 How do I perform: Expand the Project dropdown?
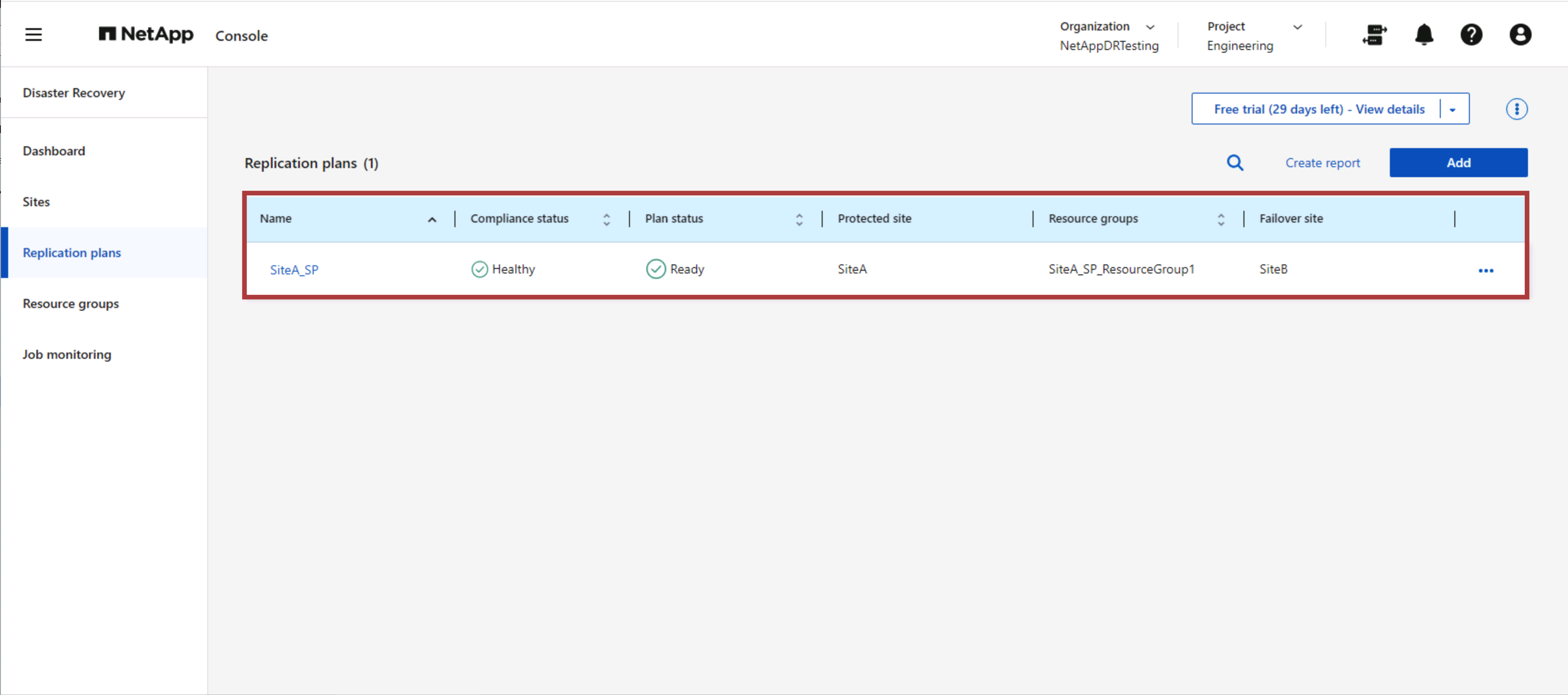click(x=1298, y=26)
